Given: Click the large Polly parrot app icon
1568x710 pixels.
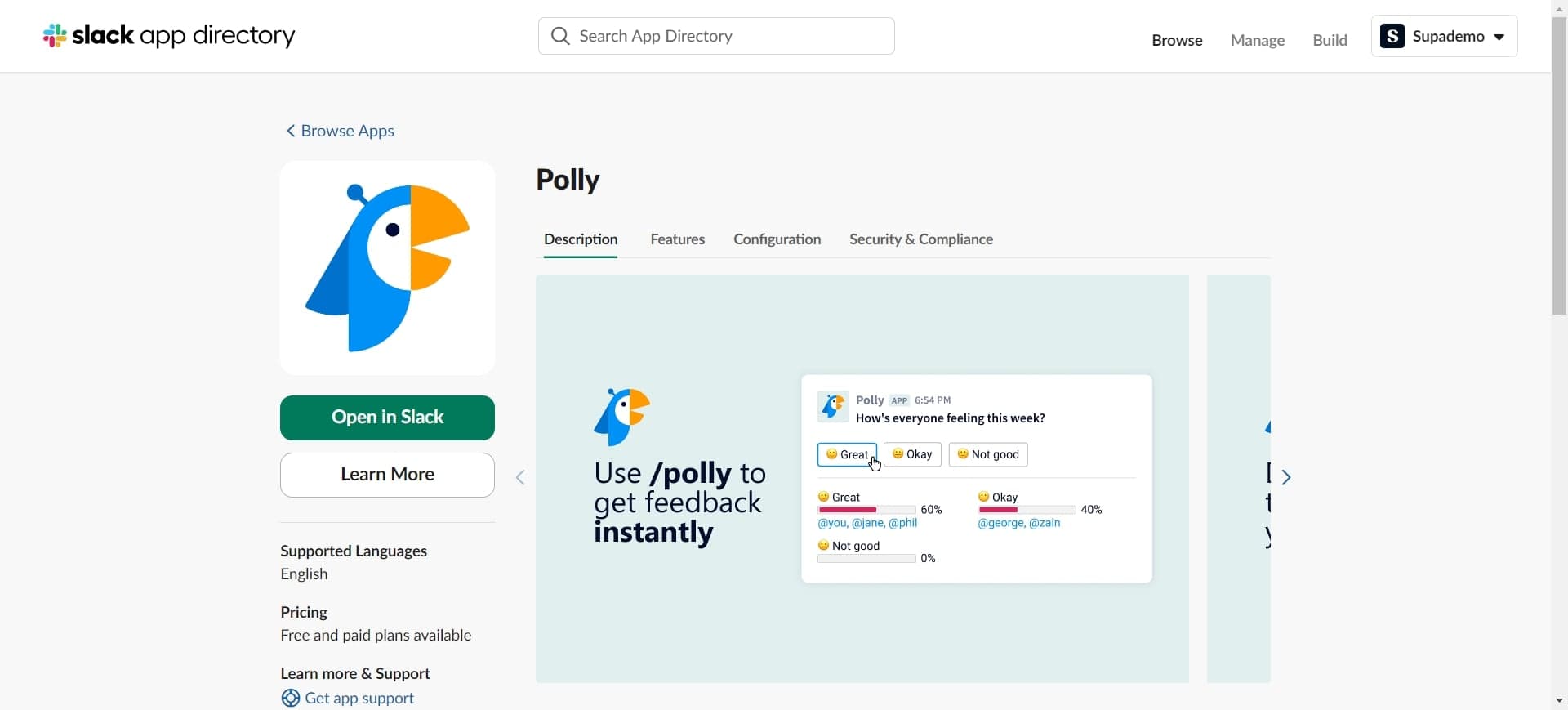Looking at the screenshot, I should [387, 268].
